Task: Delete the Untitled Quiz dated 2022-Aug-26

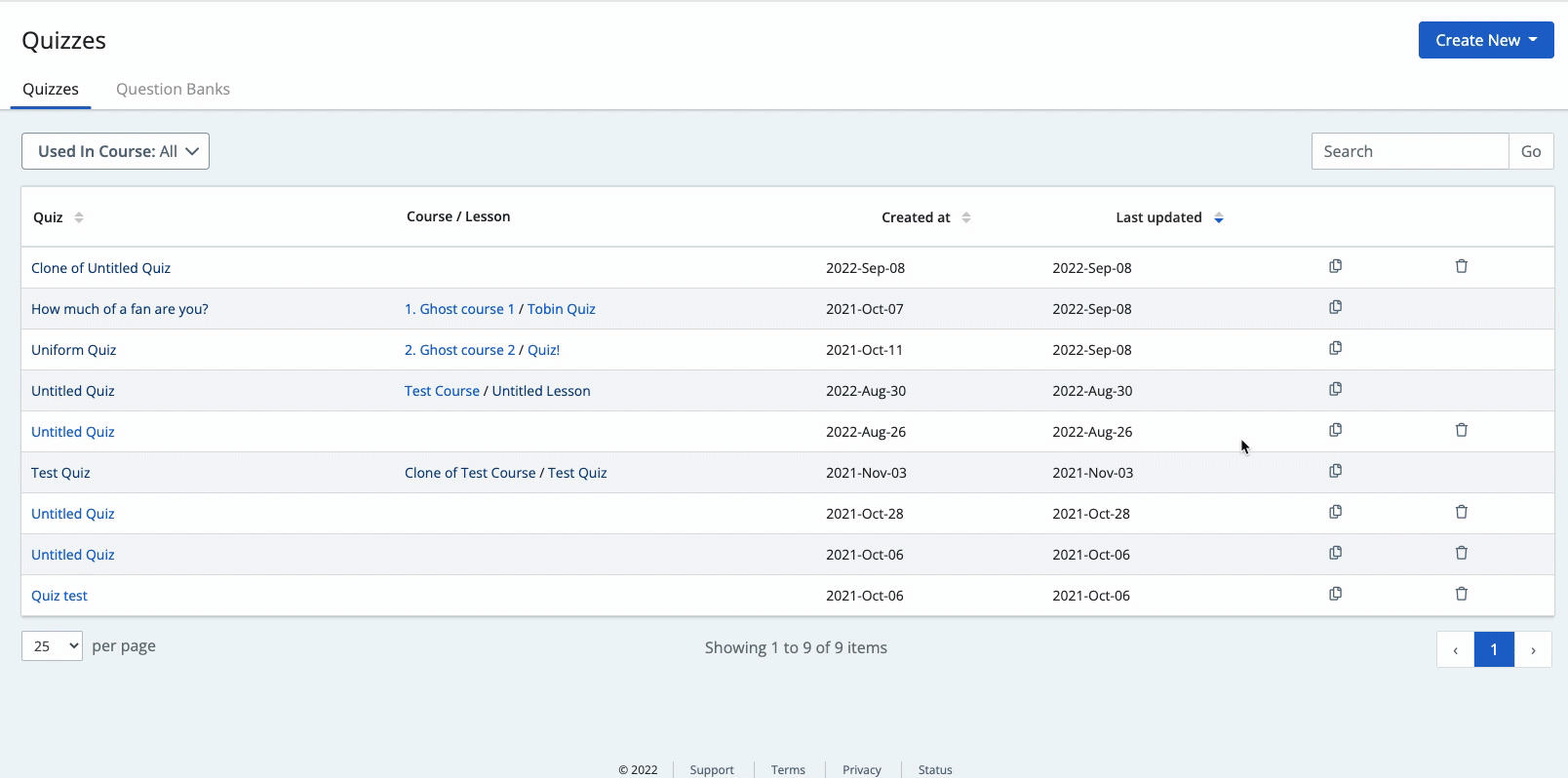Action: [1461, 430]
